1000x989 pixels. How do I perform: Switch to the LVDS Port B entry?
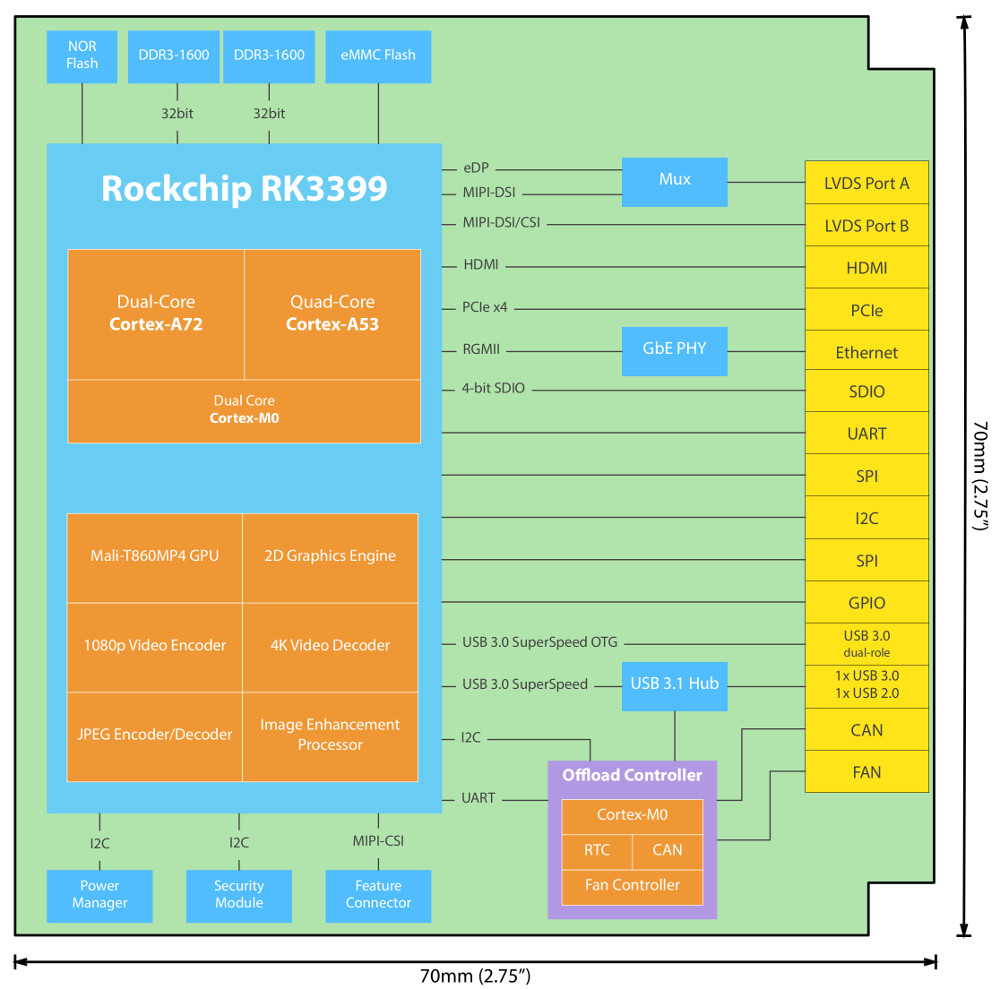pyautogui.click(x=866, y=226)
